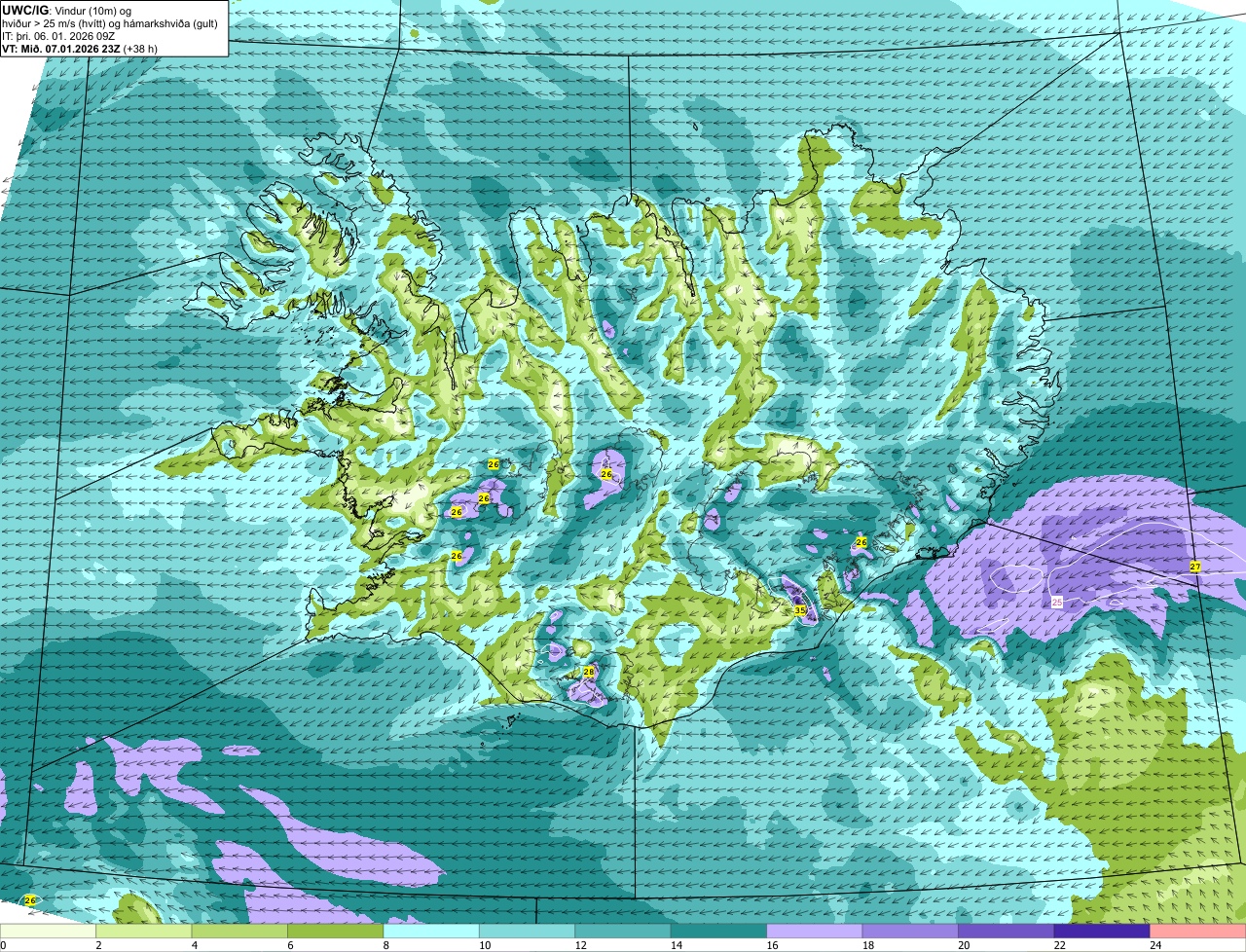Click the legend scale value 0

point(3,945)
